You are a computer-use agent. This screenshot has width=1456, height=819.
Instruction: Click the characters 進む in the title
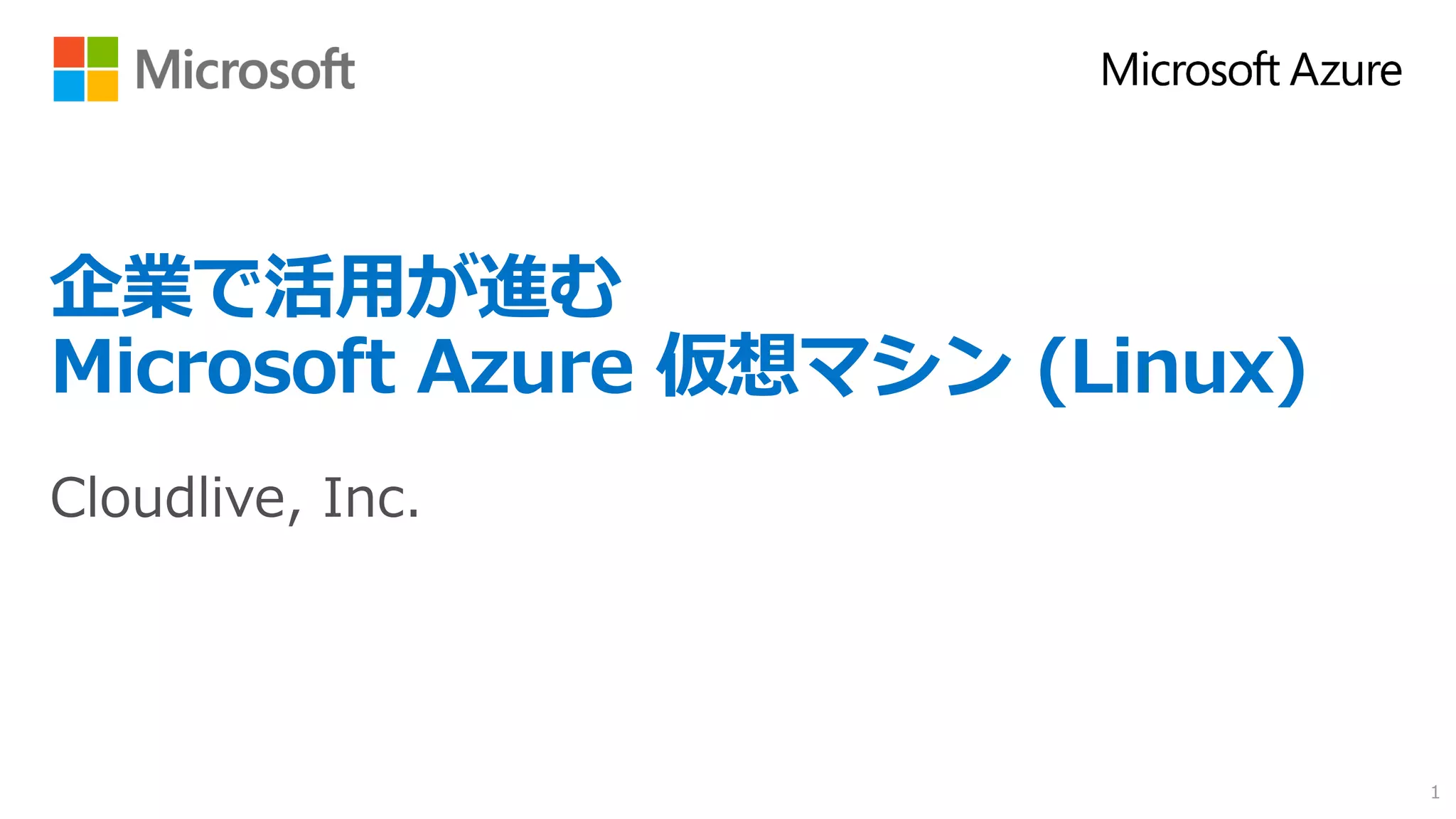pyautogui.click(x=550, y=287)
